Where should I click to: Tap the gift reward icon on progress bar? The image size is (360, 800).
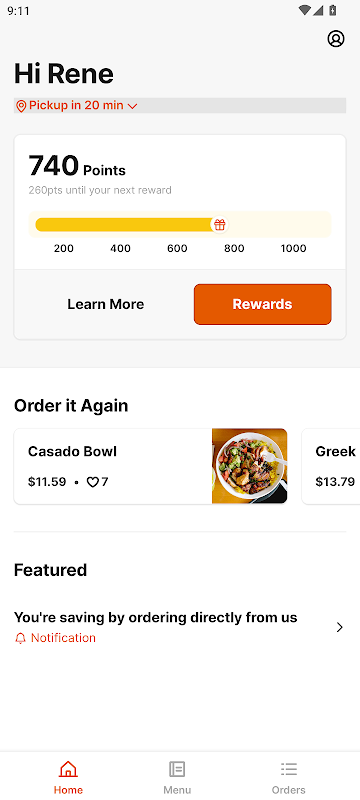coord(219,224)
